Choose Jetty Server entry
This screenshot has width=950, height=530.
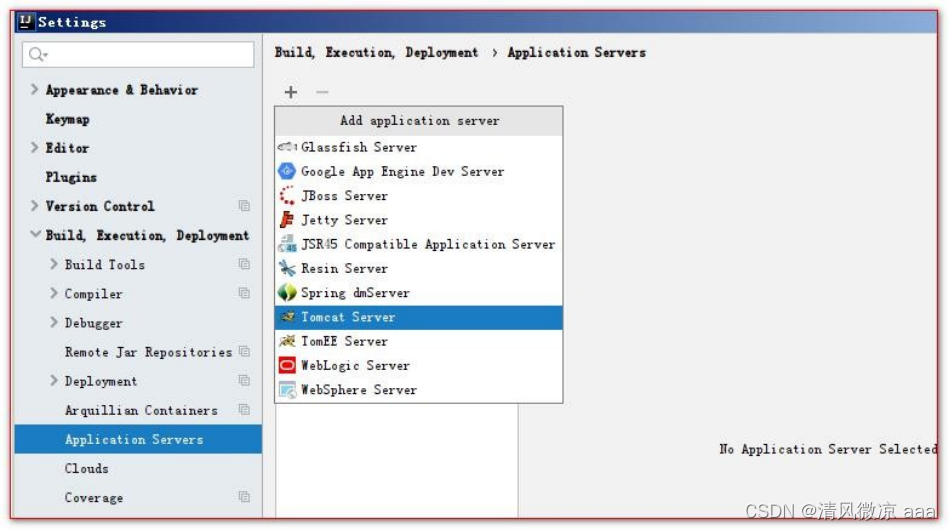pos(419,220)
